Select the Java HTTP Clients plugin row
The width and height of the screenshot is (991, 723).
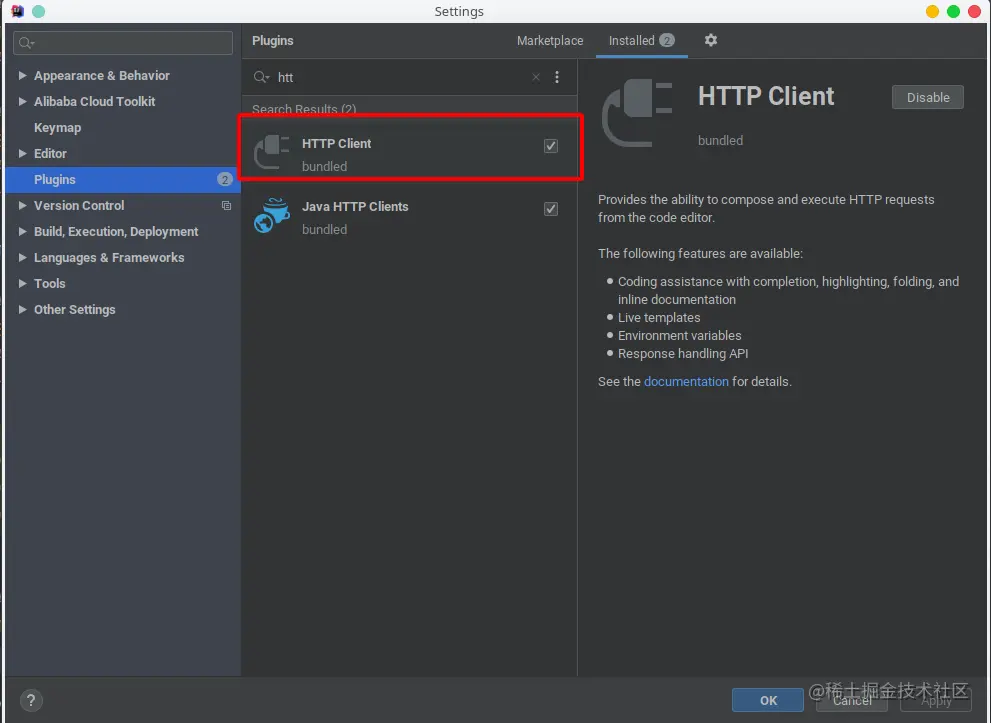(x=410, y=217)
